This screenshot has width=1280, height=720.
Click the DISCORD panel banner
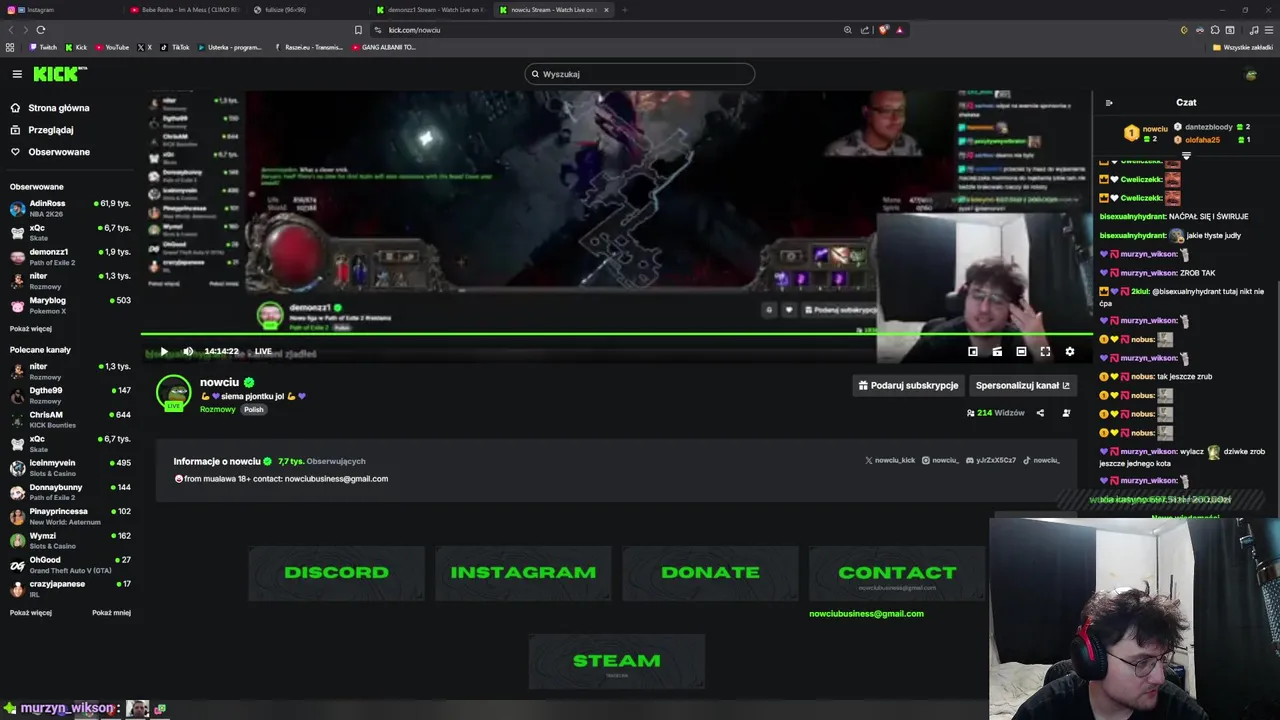[x=336, y=573]
